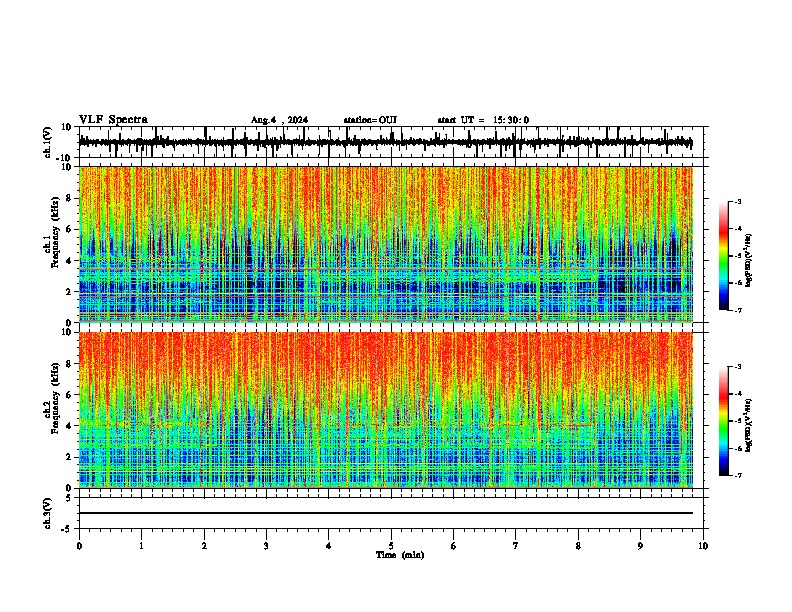This screenshot has width=792, height=612.
Task: Click the "start UT = 15:30: 0" text
Action: point(483,120)
